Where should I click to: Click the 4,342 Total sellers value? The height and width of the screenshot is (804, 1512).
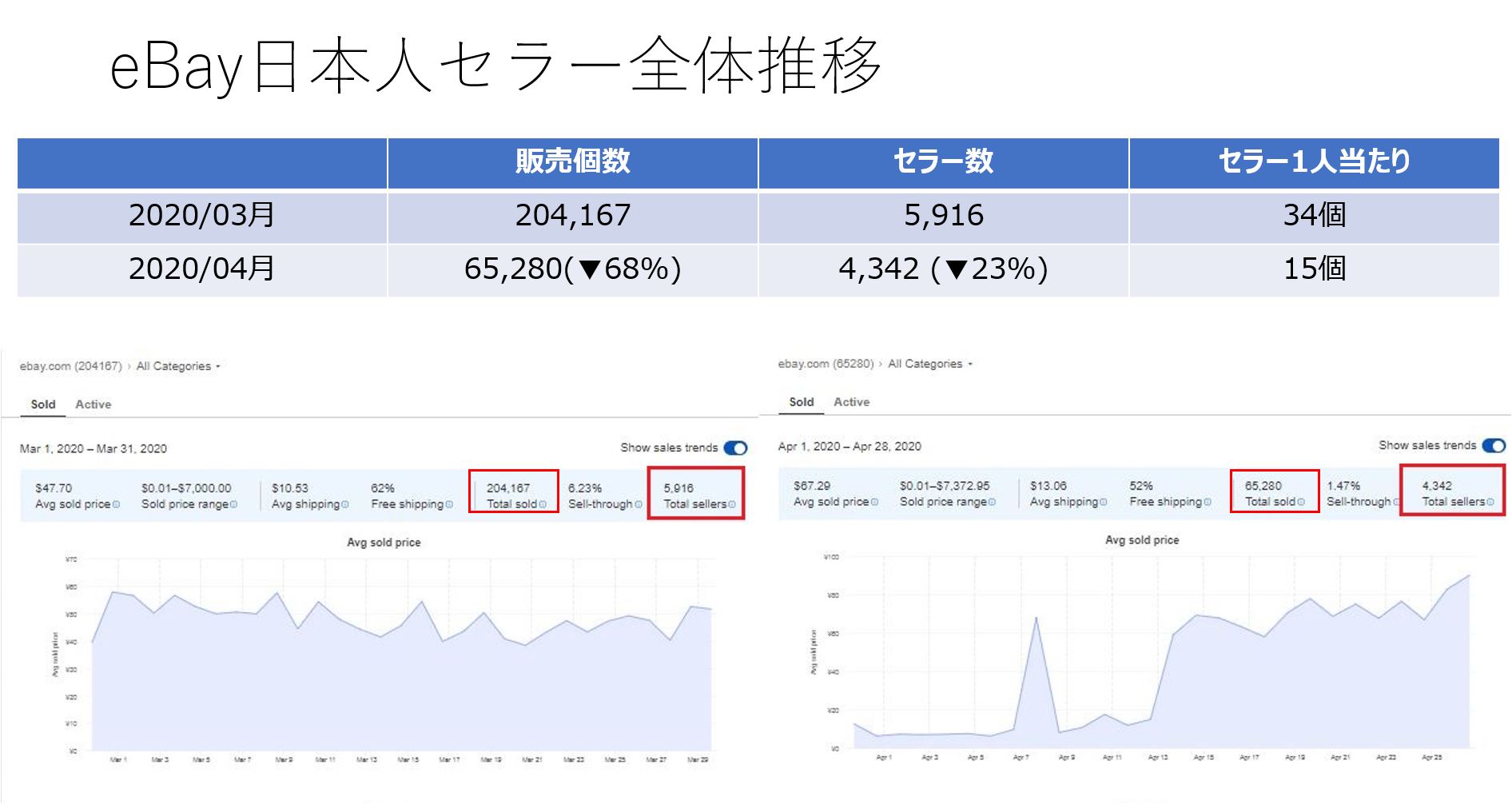[1437, 485]
